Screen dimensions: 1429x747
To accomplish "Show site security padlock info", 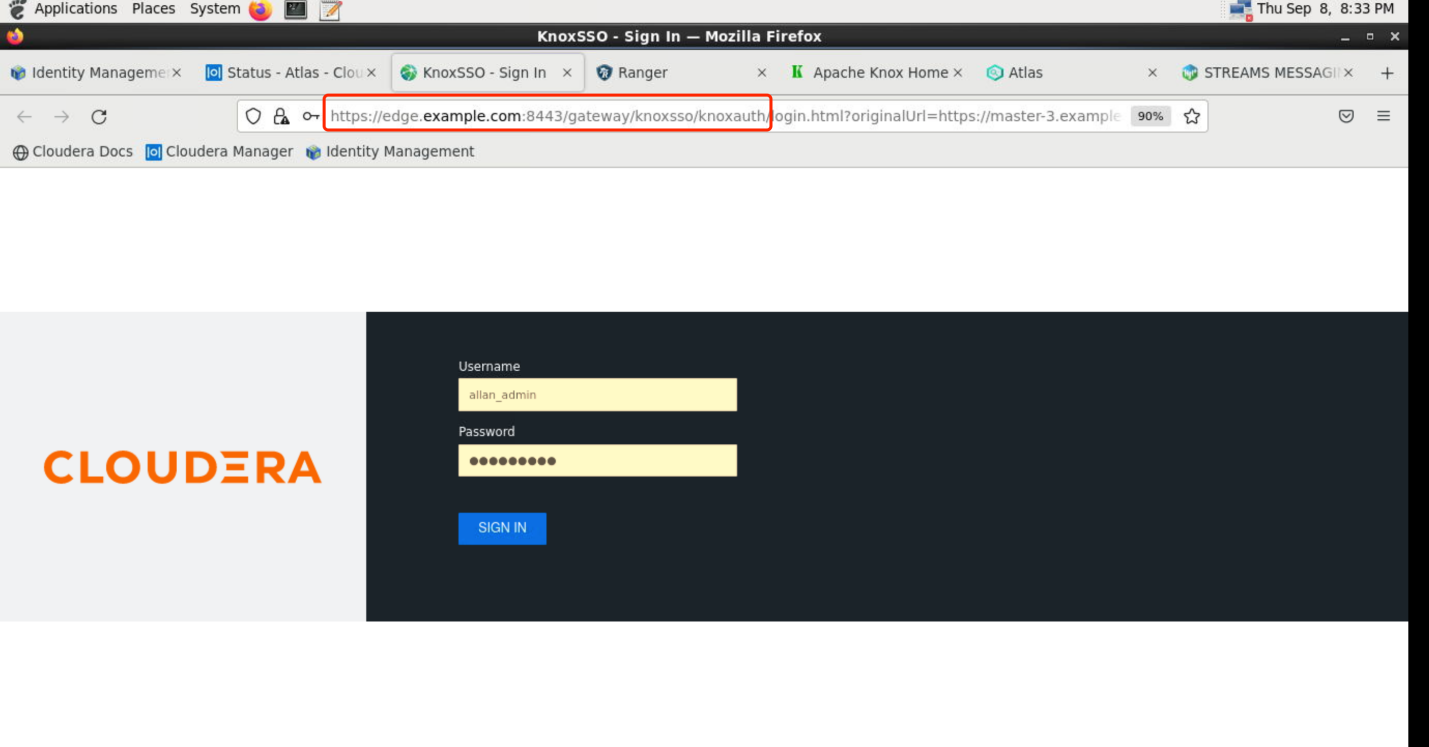I will coord(282,116).
